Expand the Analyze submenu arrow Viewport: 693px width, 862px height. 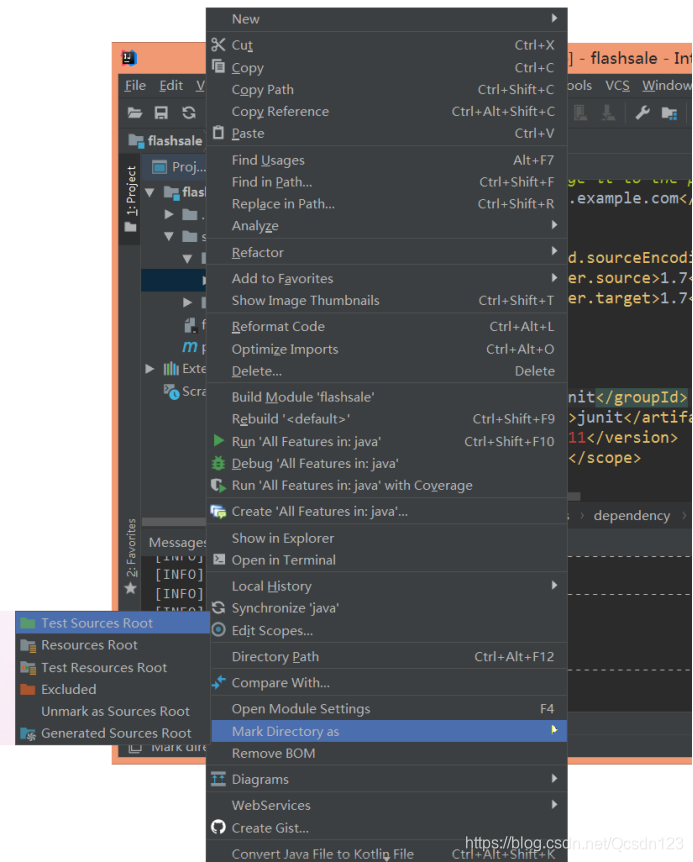[x=555, y=224]
